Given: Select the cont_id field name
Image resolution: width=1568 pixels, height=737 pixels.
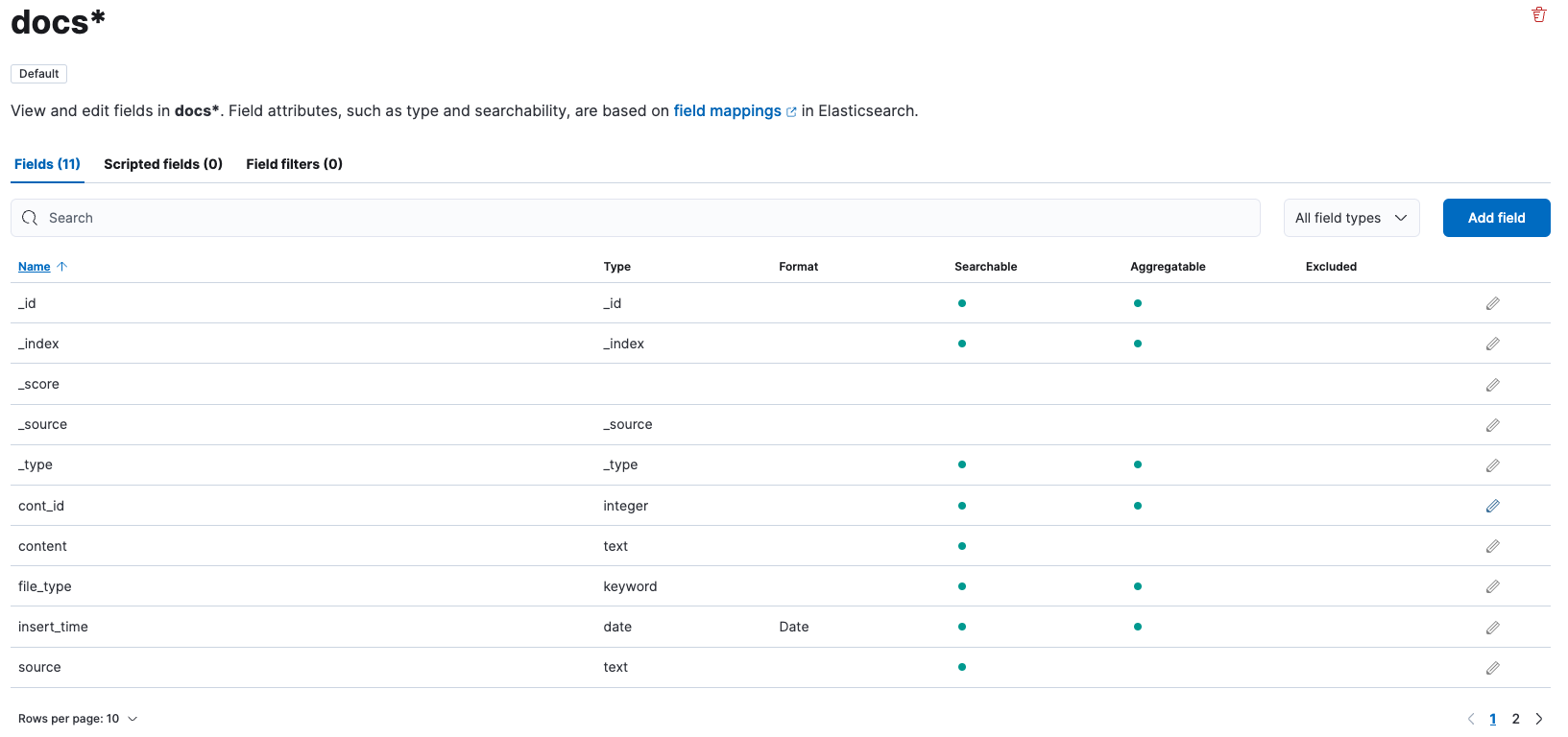Looking at the screenshot, I should [x=41, y=506].
